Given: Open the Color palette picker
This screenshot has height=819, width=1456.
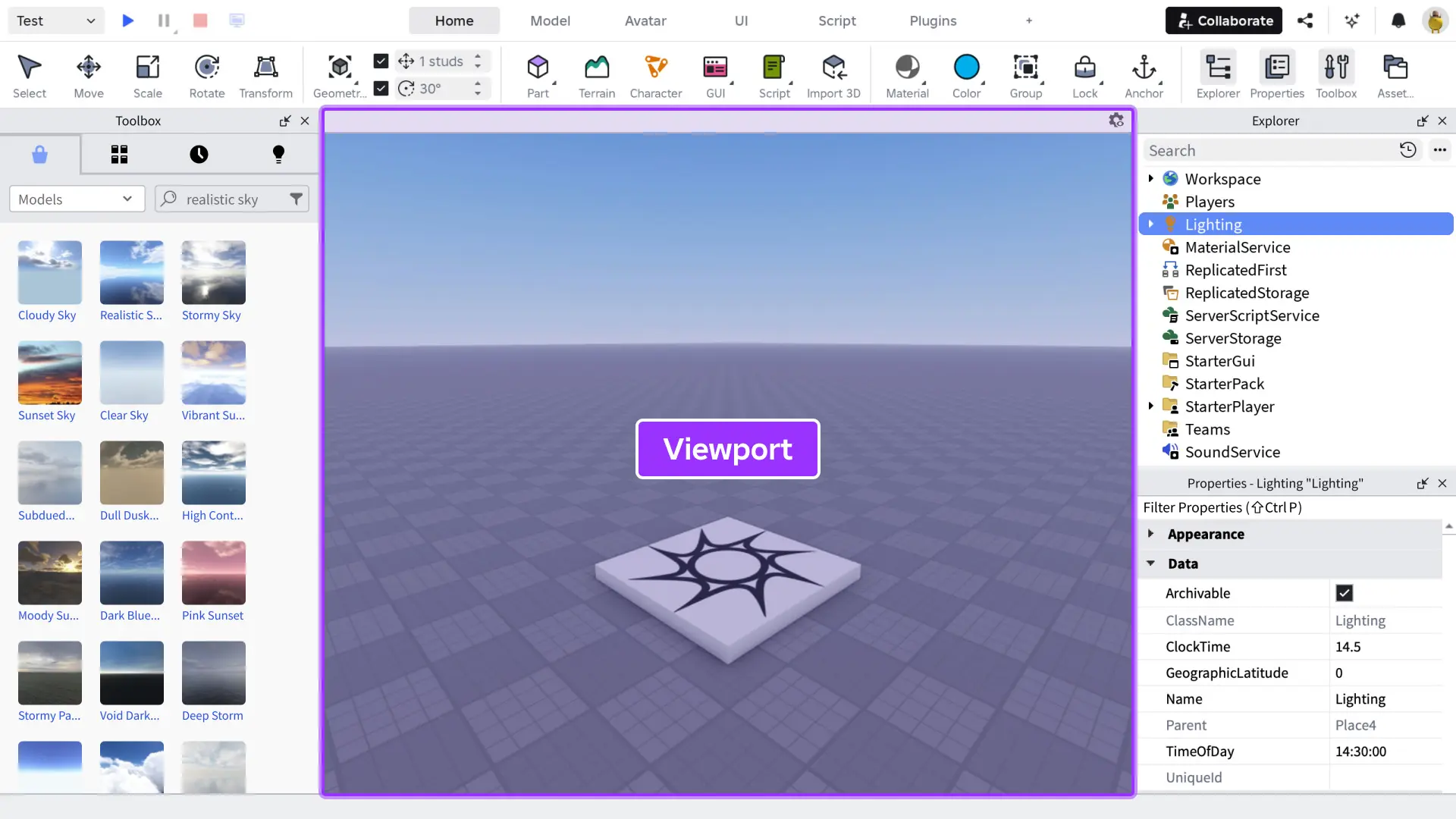Looking at the screenshot, I should [x=966, y=74].
